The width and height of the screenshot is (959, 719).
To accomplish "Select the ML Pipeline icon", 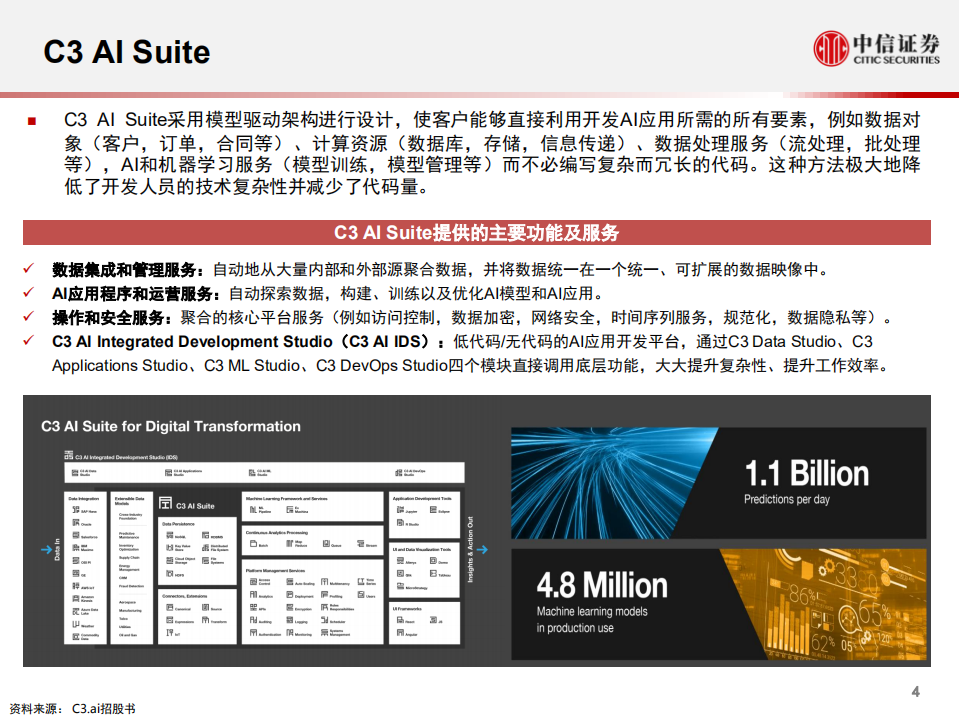I will tap(251, 508).
